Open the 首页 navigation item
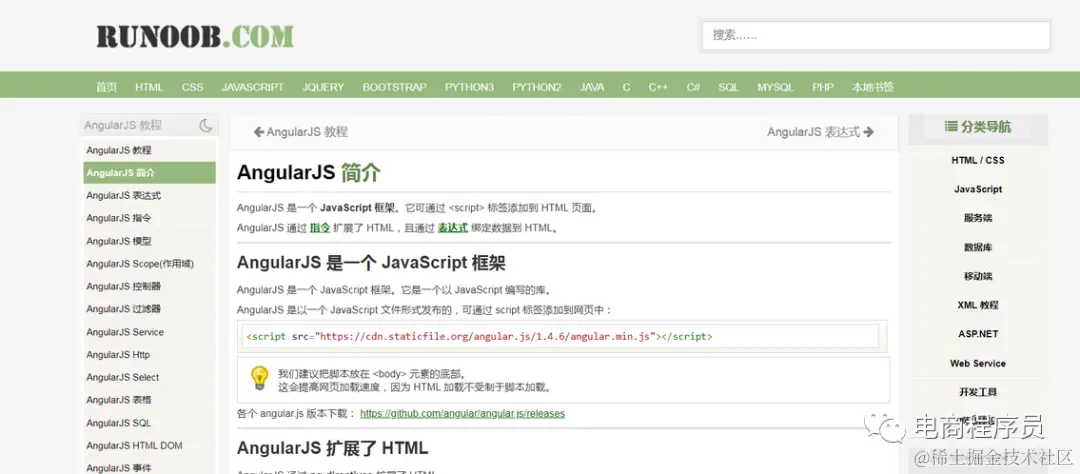This screenshot has height=474, width=1080. (106, 87)
